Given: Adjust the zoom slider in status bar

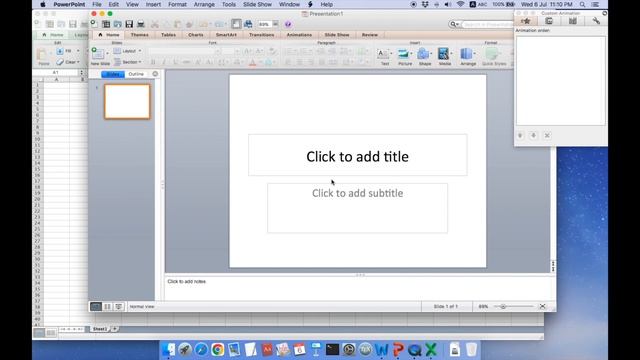Looking at the screenshot, I should pos(503,307).
